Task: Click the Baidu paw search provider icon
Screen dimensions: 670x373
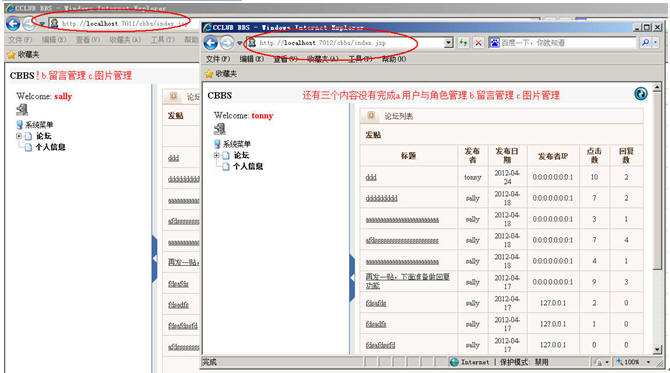Action: click(x=494, y=43)
